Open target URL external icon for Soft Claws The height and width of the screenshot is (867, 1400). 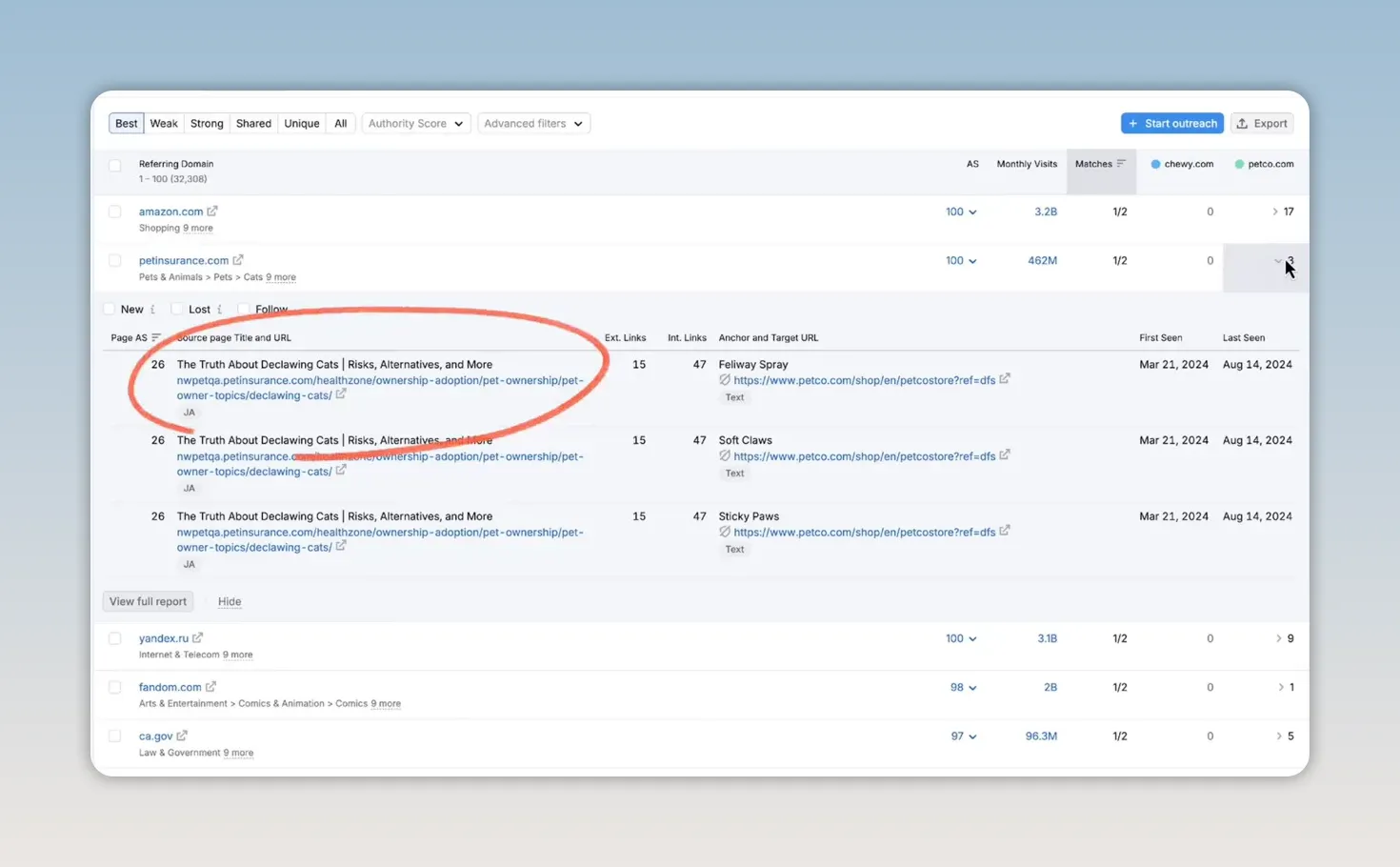[x=1005, y=454]
